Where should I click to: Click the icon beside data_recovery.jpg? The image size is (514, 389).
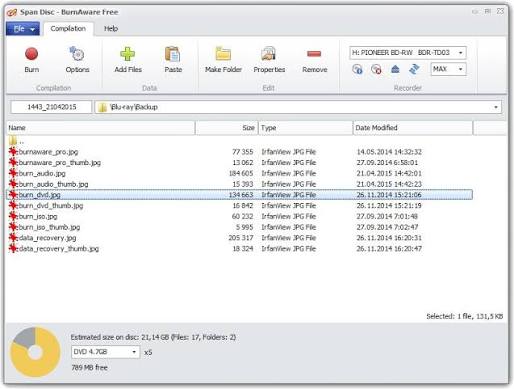(13, 238)
